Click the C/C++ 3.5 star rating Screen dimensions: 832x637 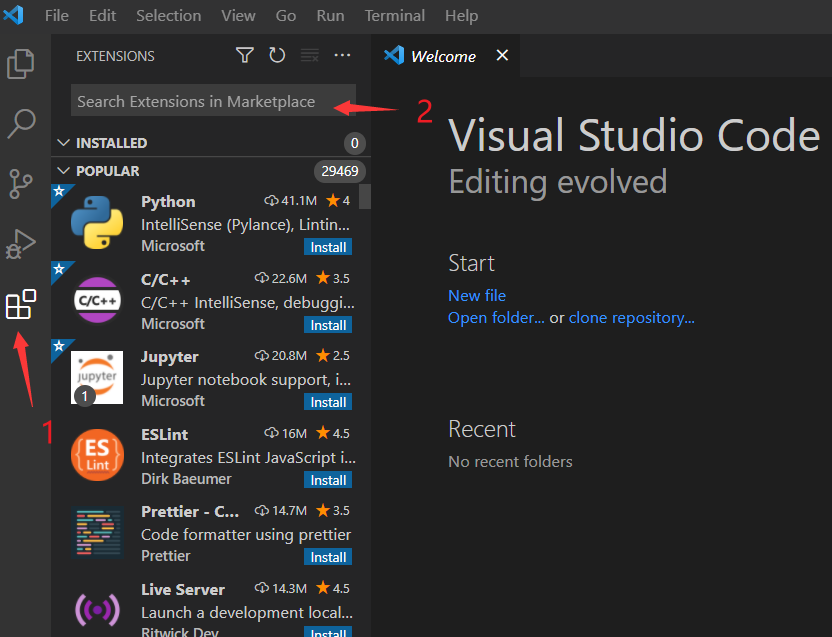(x=333, y=278)
